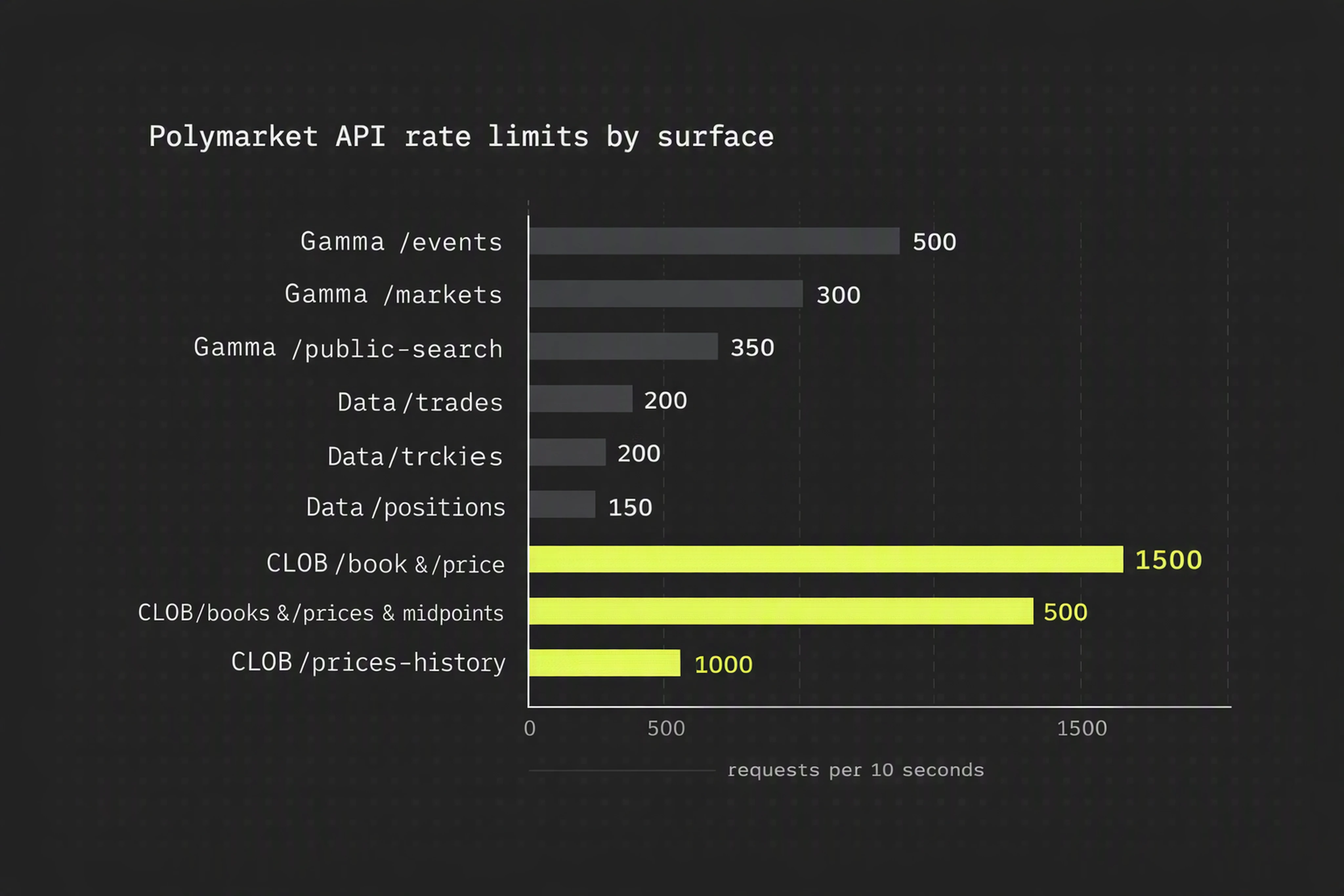
Task: Click the "requests per 10 seconds" axis caption
Action: [x=856, y=770]
